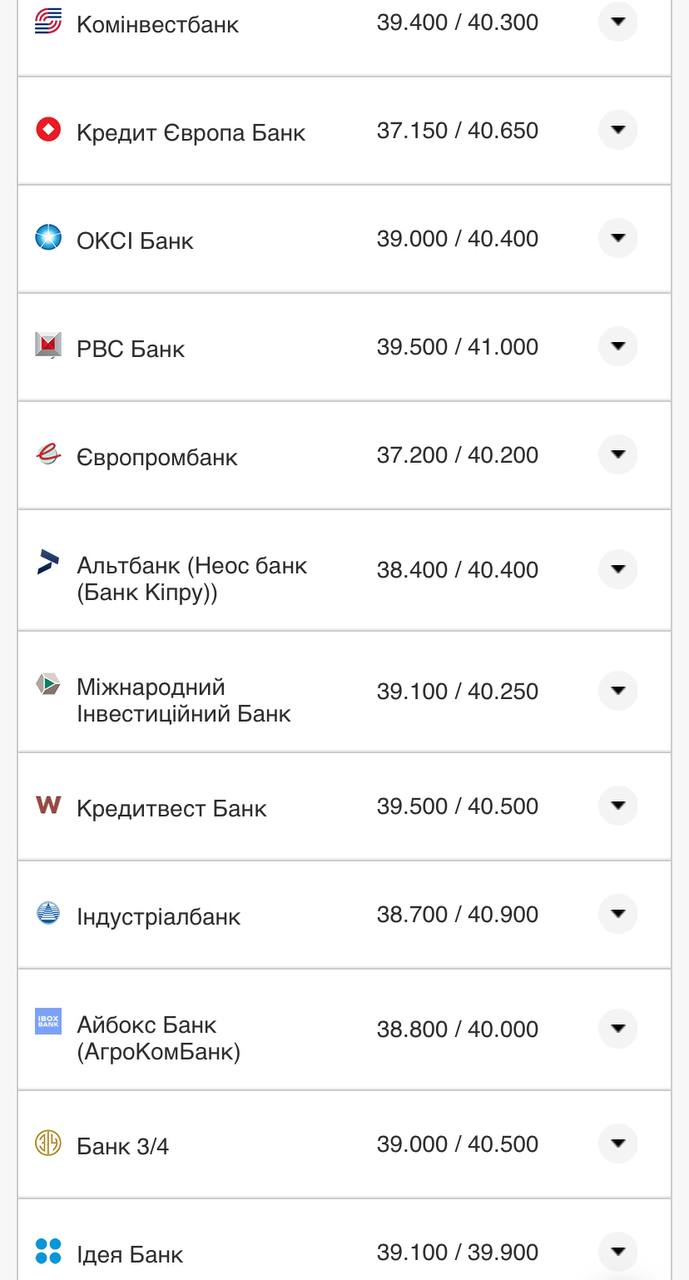
Task: Select the ОКСІ Банк name link
Action: pos(136,238)
